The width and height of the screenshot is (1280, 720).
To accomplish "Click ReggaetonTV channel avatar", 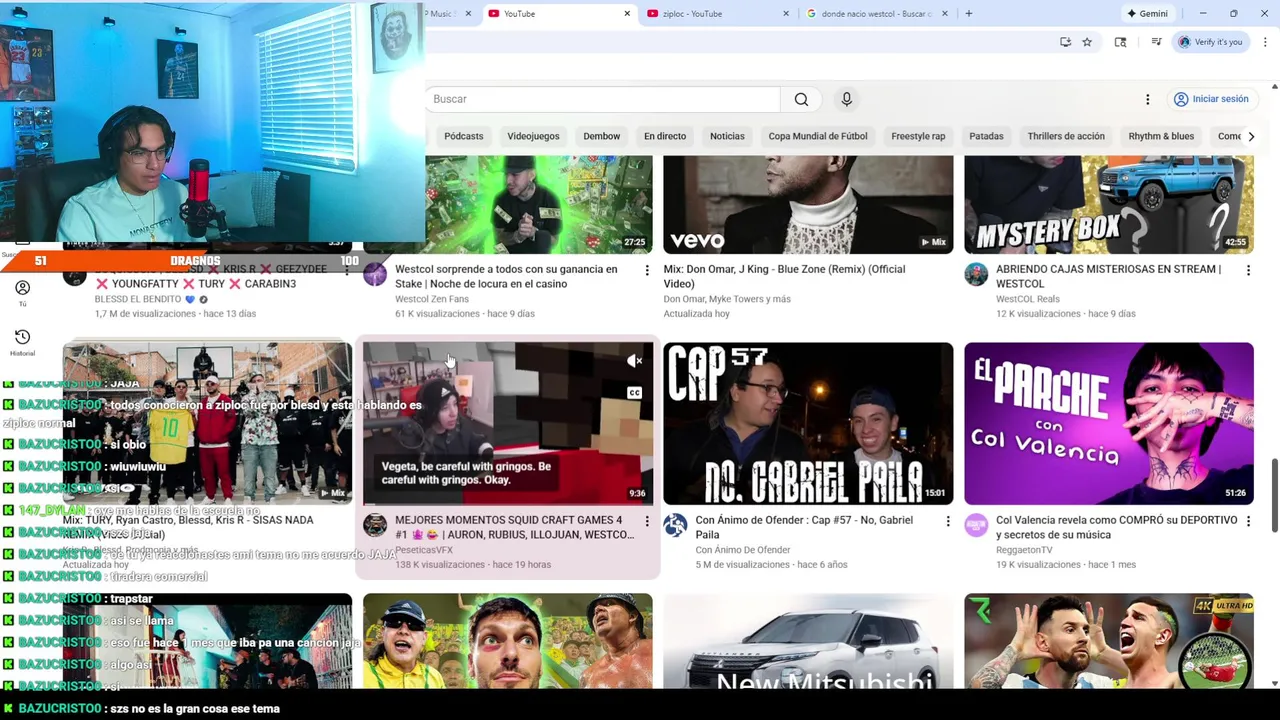I will click(x=976, y=526).
